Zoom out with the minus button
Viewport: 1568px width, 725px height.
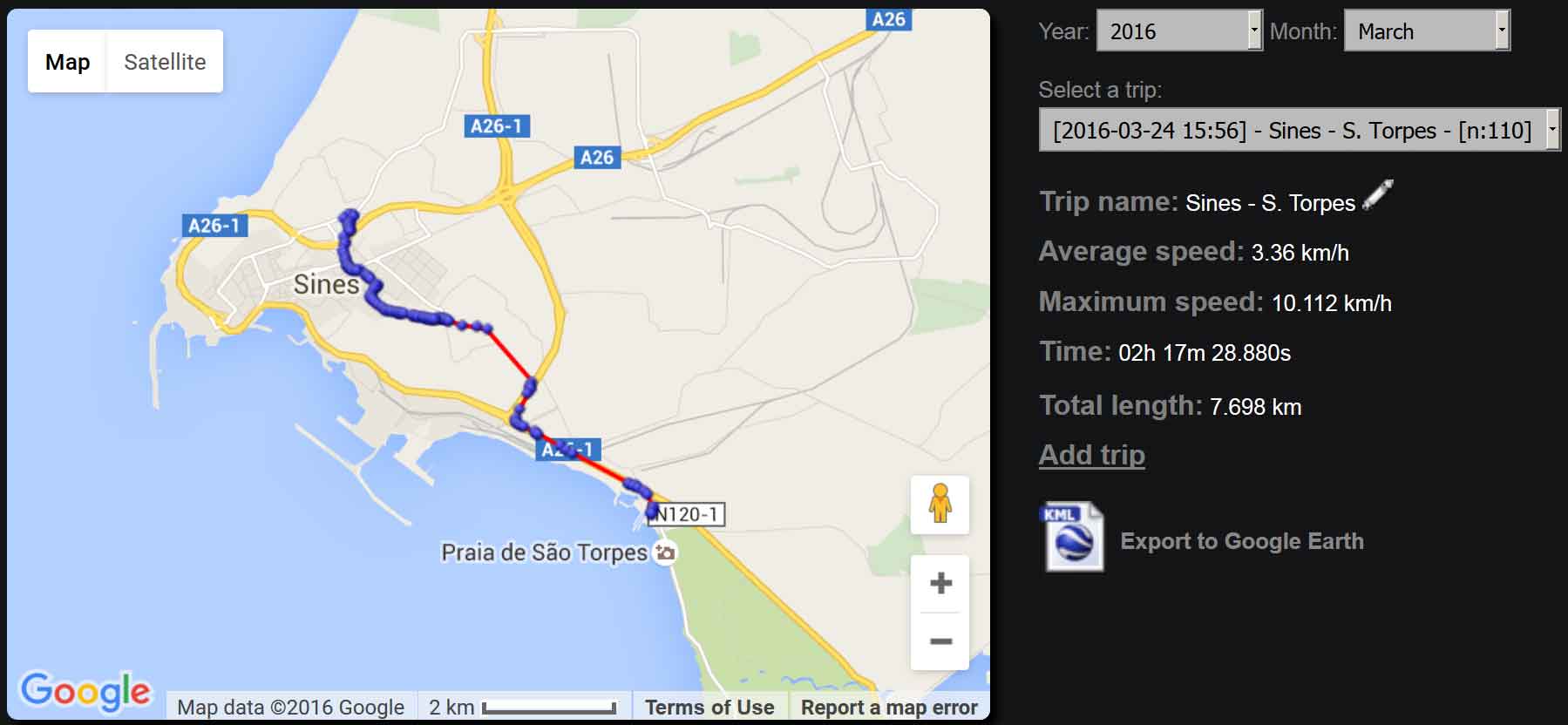point(940,641)
